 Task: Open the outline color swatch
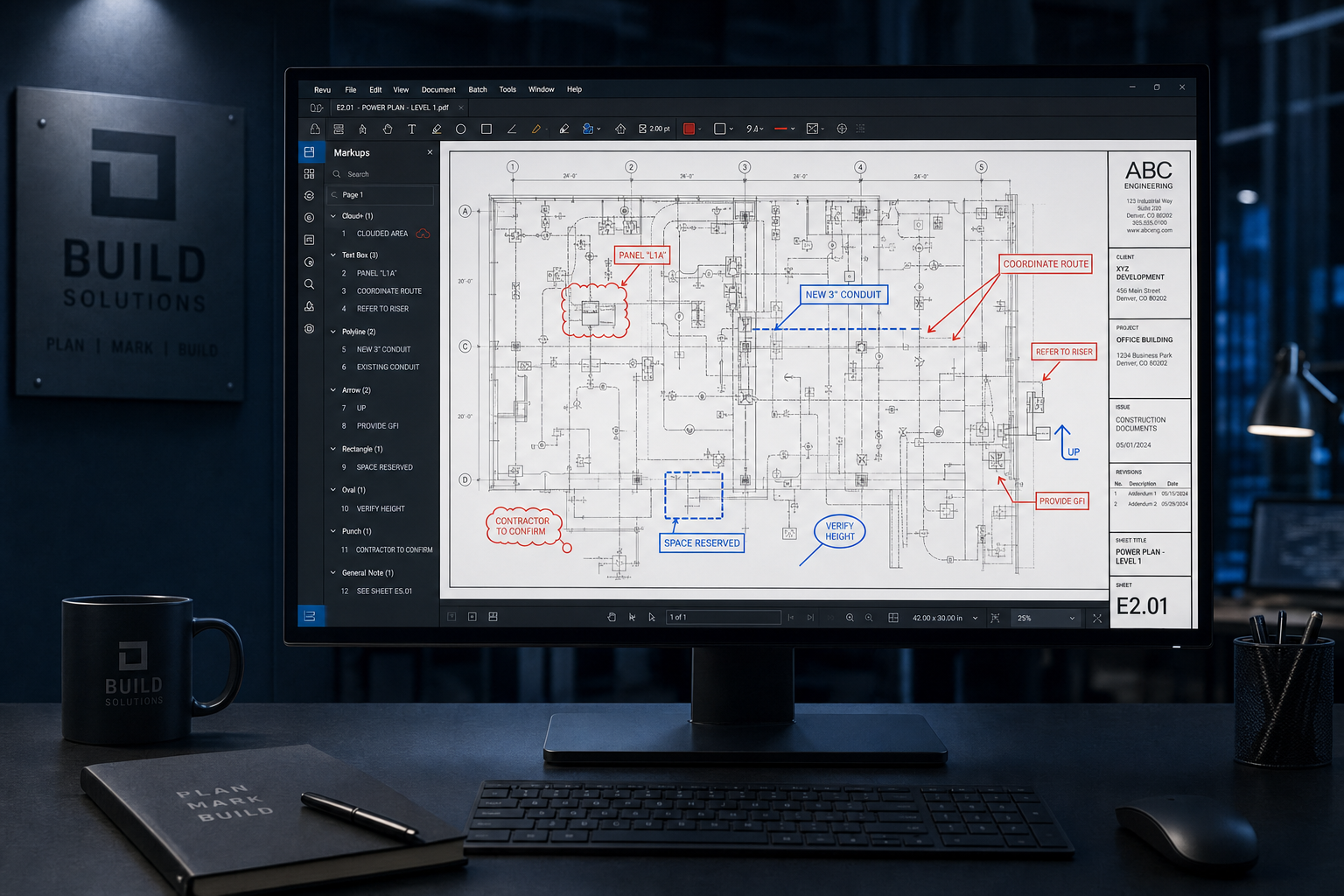(x=720, y=129)
